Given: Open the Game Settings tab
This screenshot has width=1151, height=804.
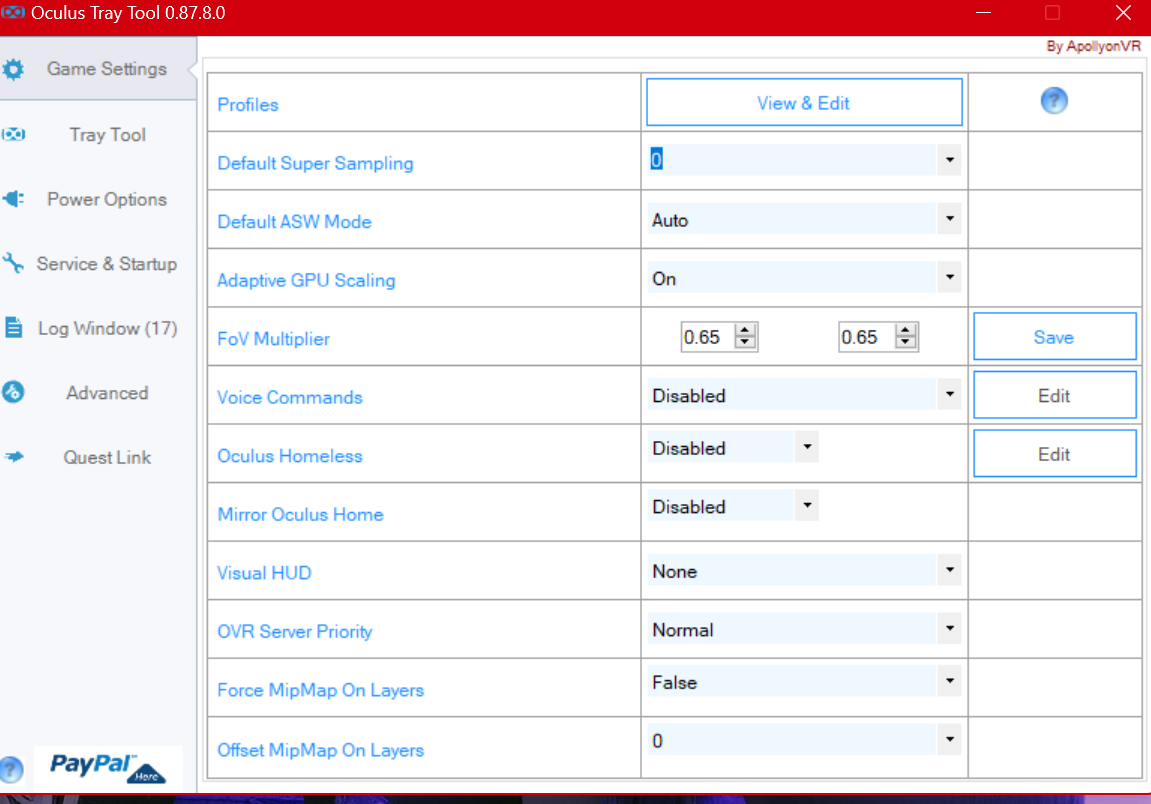Looking at the screenshot, I should 98,69.
